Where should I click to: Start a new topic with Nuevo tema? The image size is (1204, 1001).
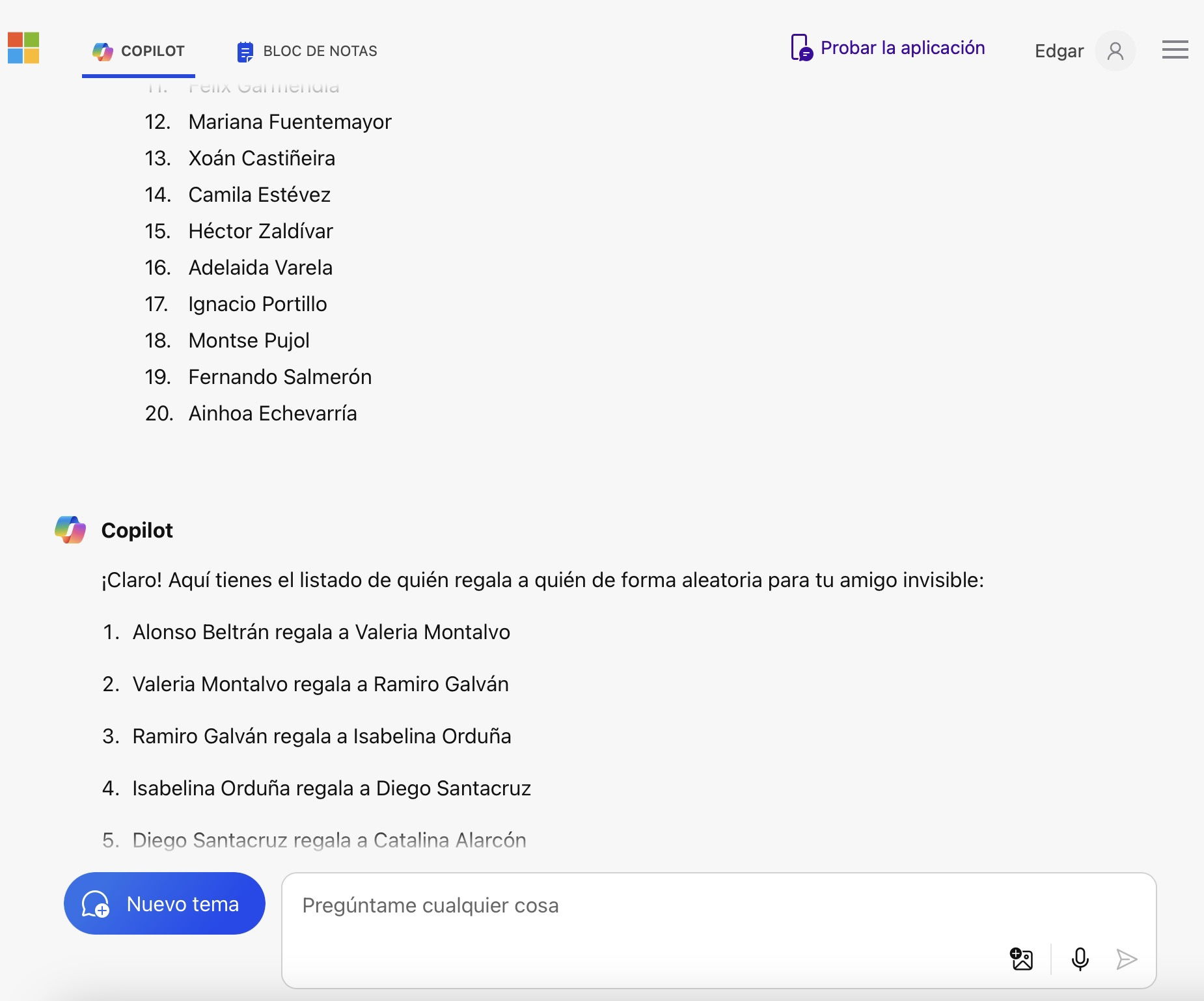[165, 903]
